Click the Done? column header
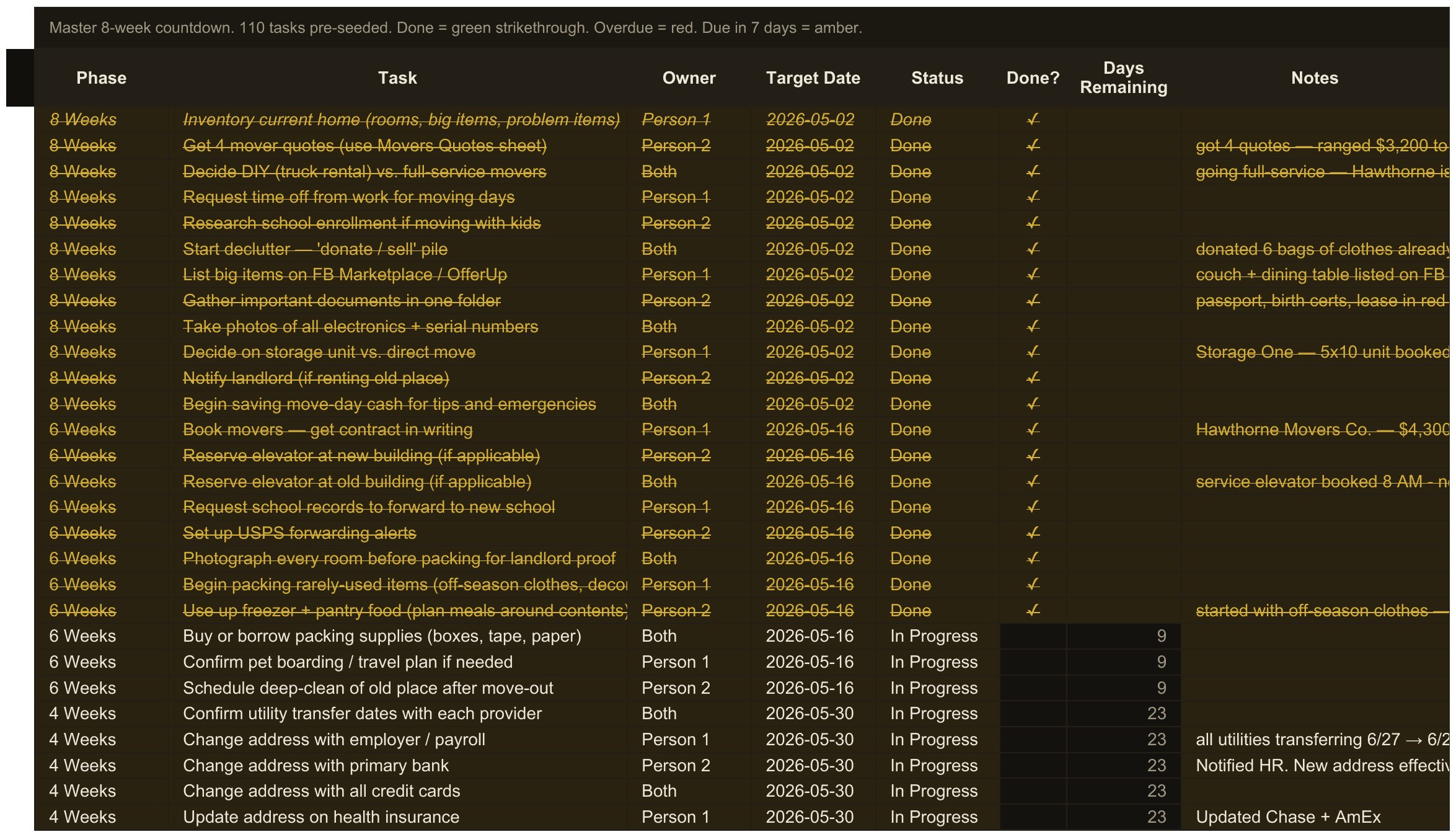Screen dimensions: 1456x837 pyautogui.click(x=1033, y=77)
